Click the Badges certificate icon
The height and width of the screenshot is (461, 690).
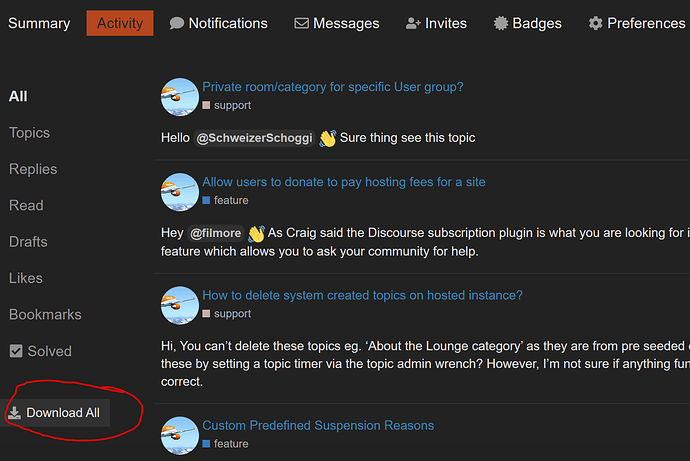point(501,23)
